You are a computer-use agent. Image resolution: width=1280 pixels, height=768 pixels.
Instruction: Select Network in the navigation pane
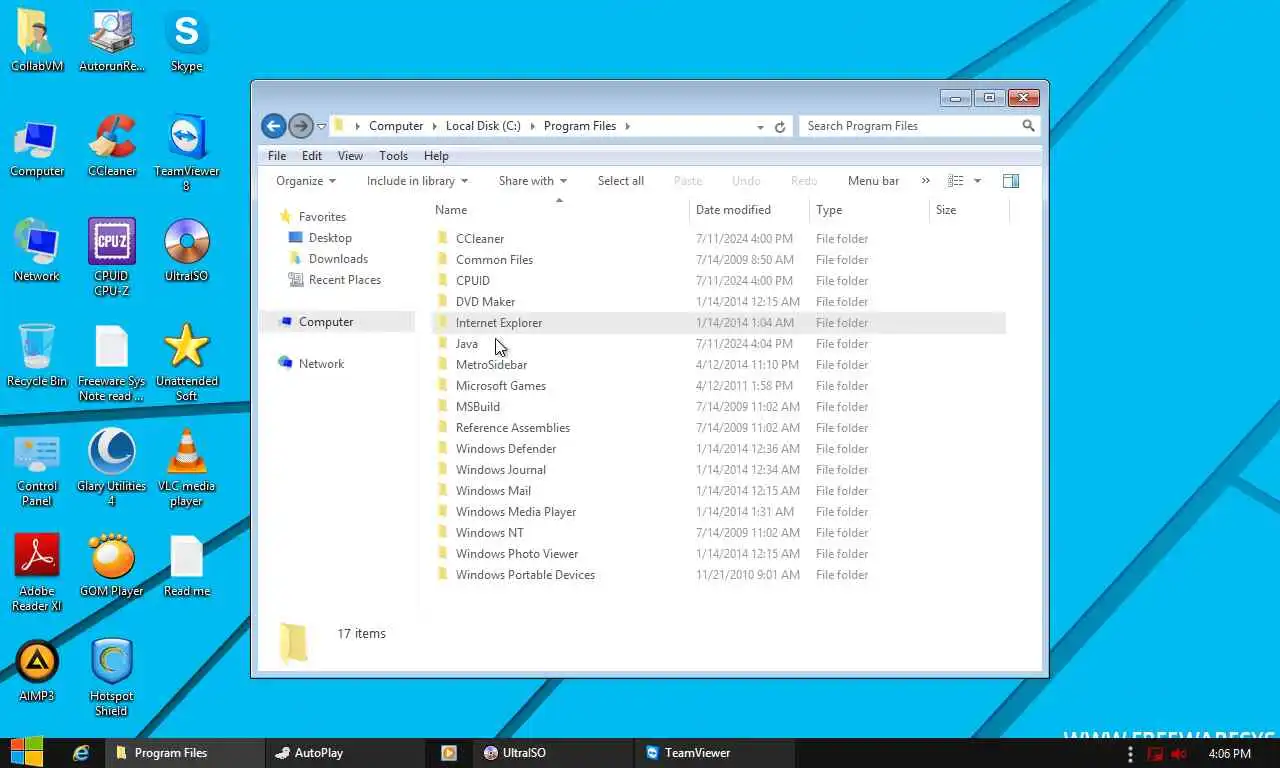[x=321, y=364]
